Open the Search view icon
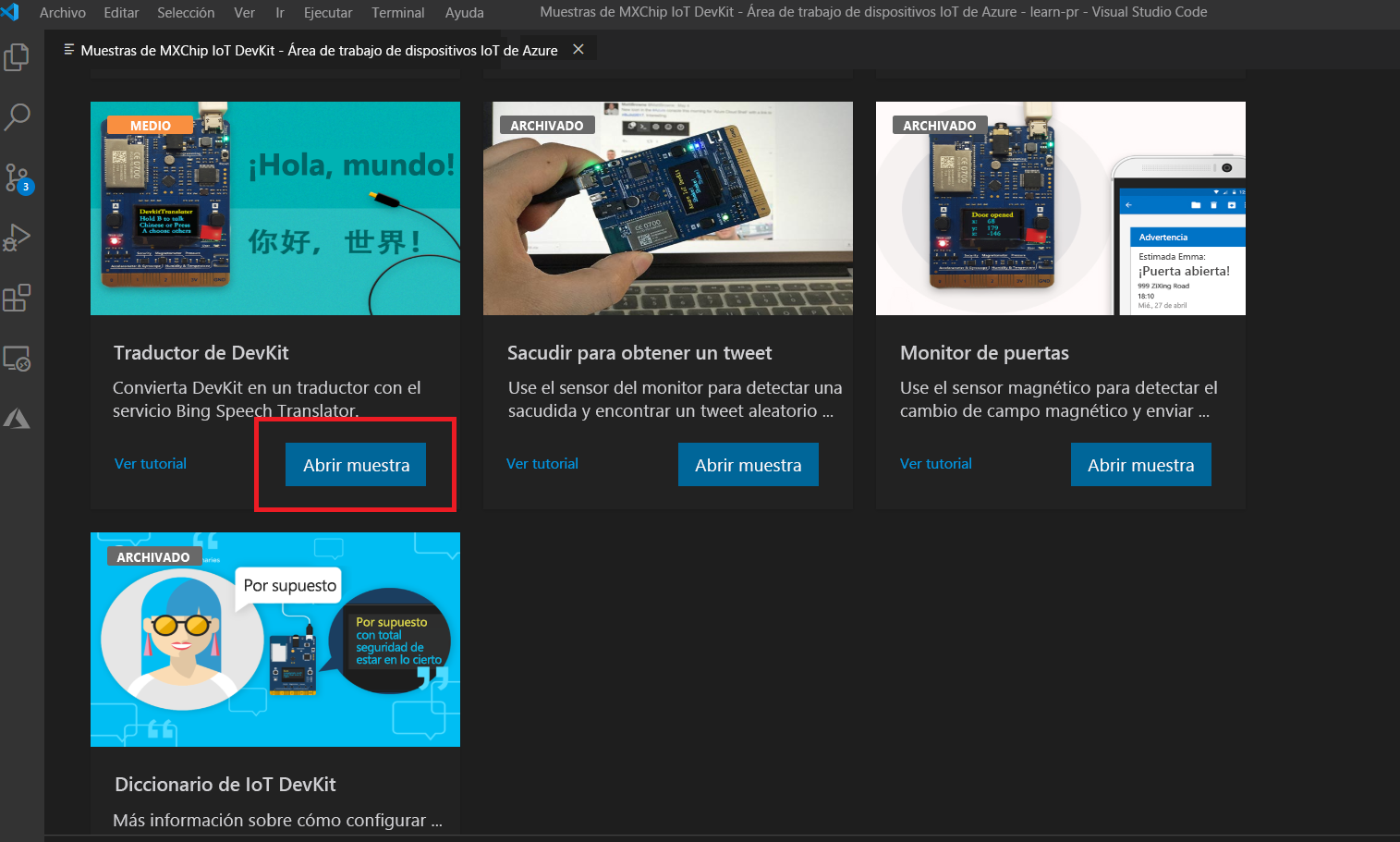The height and width of the screenshot is (842, 1400). pyautogui.click(x=17, y=116)
